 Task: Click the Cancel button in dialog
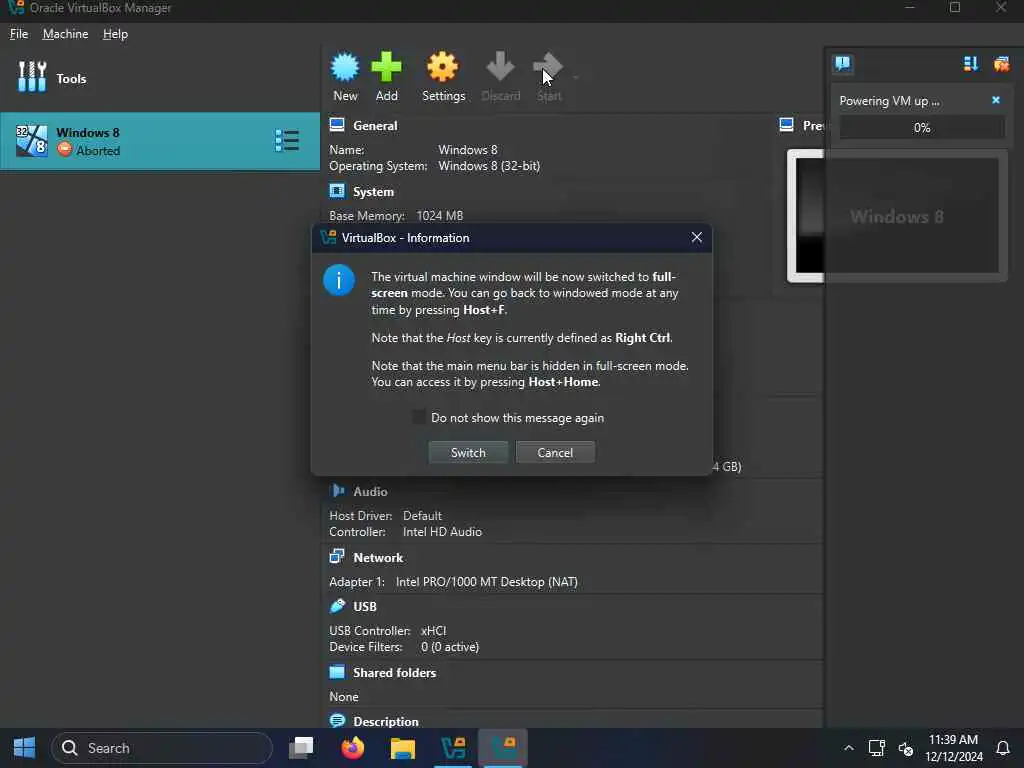tap(555, 453)
